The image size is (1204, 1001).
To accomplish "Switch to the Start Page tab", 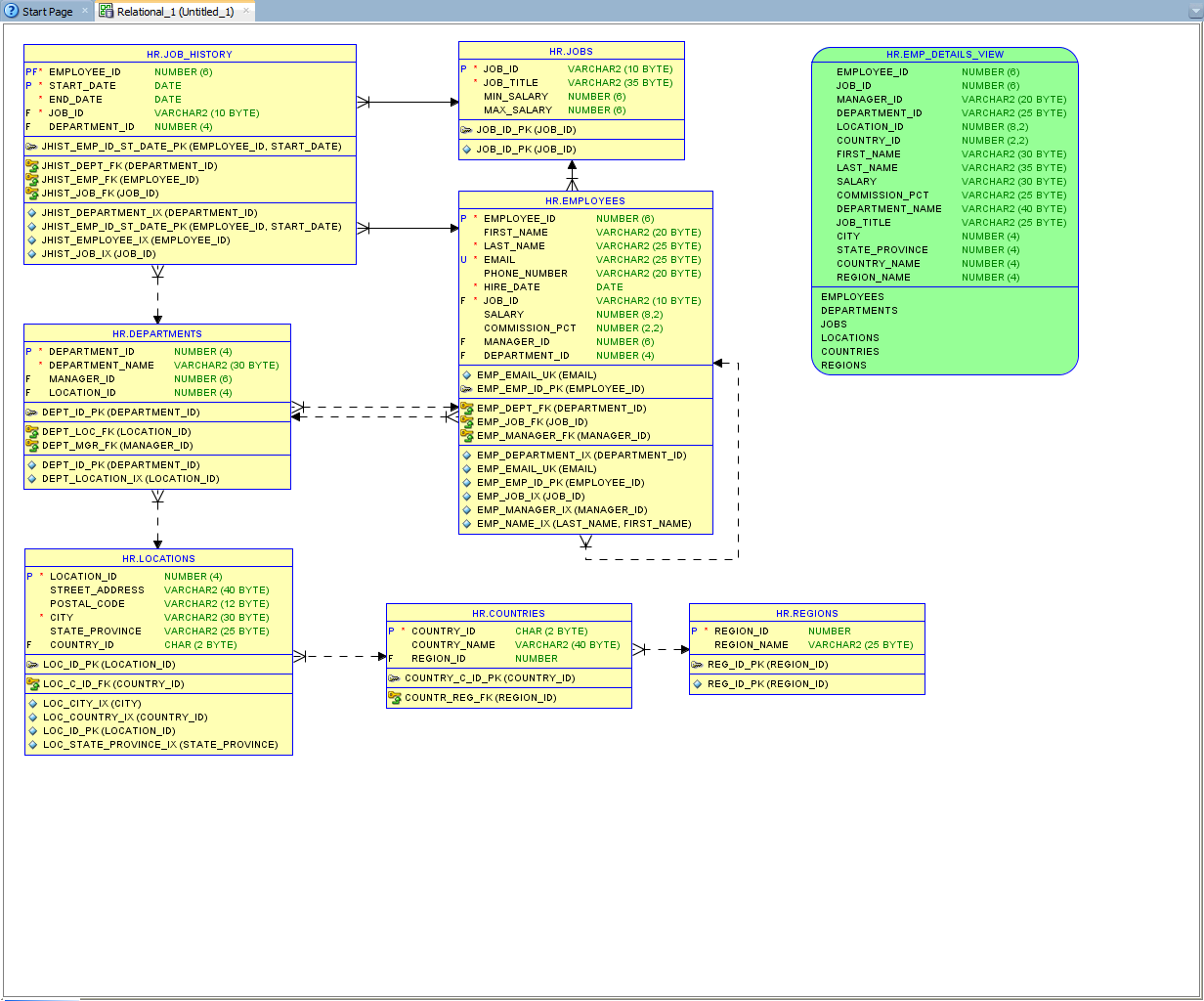I will tap(46, 12).
